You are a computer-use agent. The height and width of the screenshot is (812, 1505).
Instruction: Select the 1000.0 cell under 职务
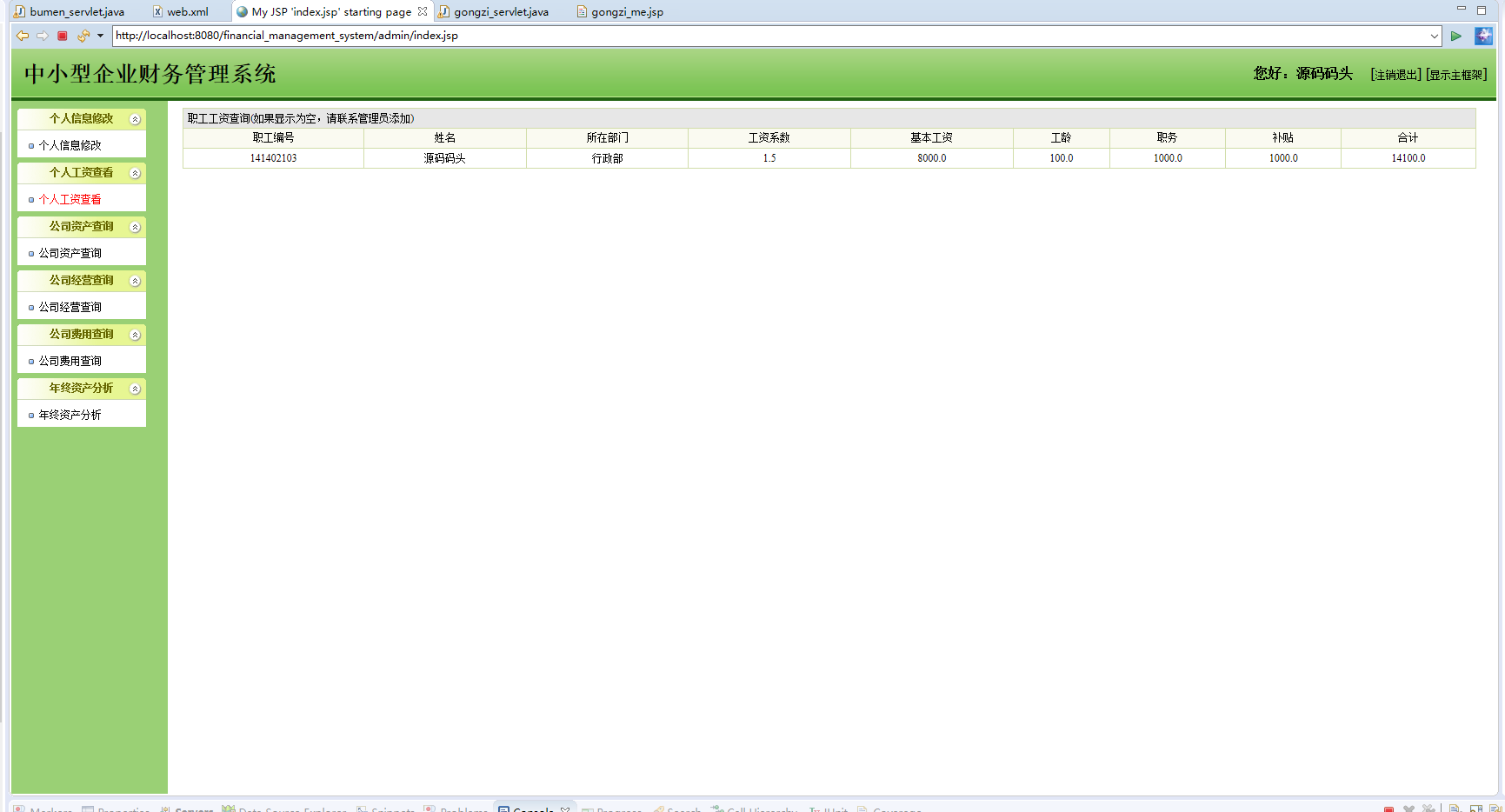[x=1168, y=158]
